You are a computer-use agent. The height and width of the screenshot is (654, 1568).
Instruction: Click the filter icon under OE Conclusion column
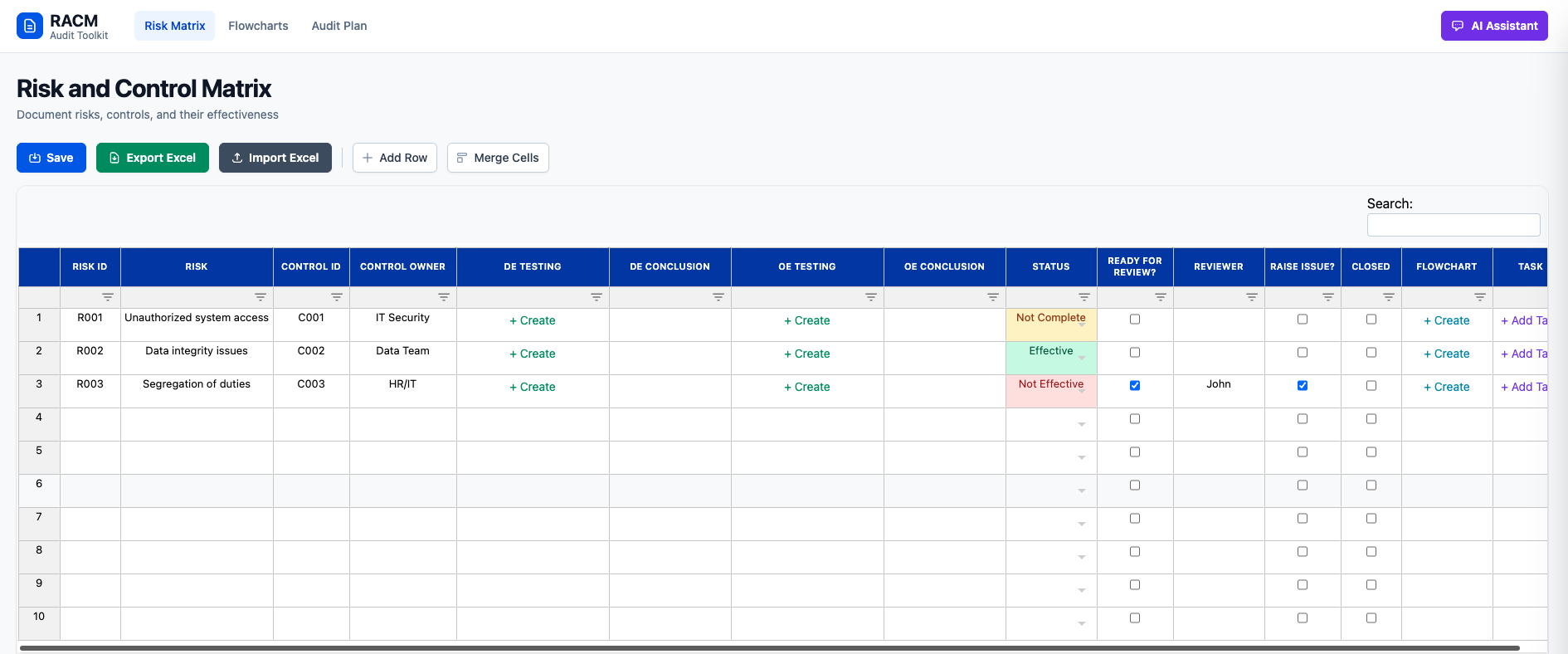[x=993, y=297]
